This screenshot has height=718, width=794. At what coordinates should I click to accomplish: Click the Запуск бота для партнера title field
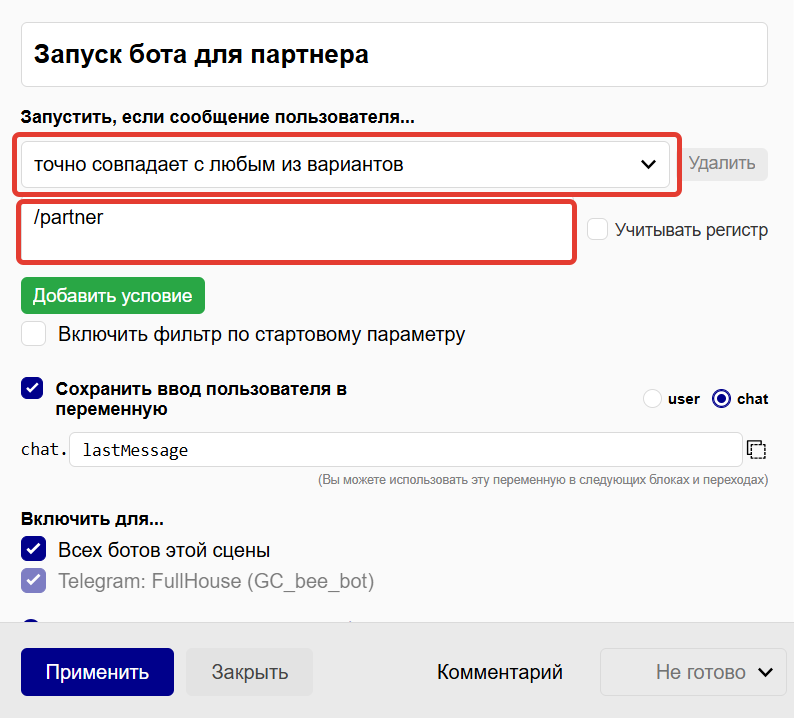click(394, 55)
